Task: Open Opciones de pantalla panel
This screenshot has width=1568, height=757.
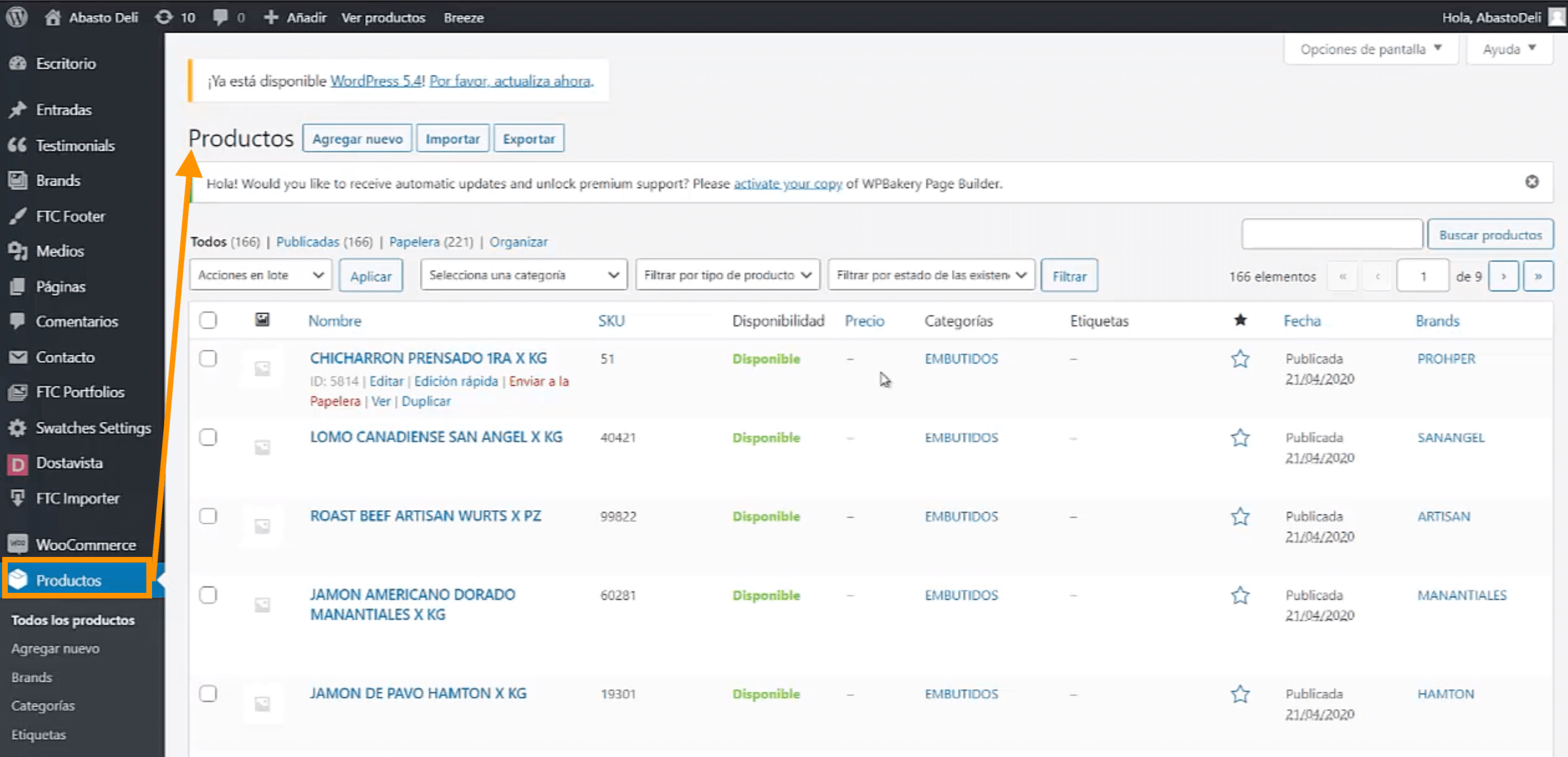Action: click(1370, 49)
